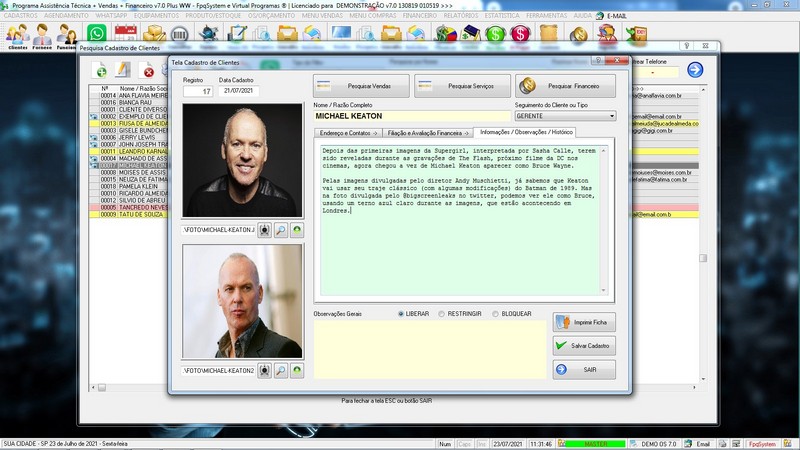Select Informações / Observações / Histórico tab

[526, 132]
